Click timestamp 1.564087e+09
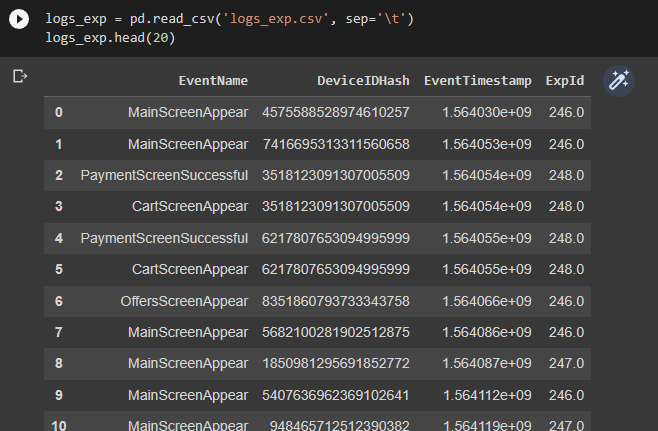Viewport: 658px width, 431px height. coord(487,363)
